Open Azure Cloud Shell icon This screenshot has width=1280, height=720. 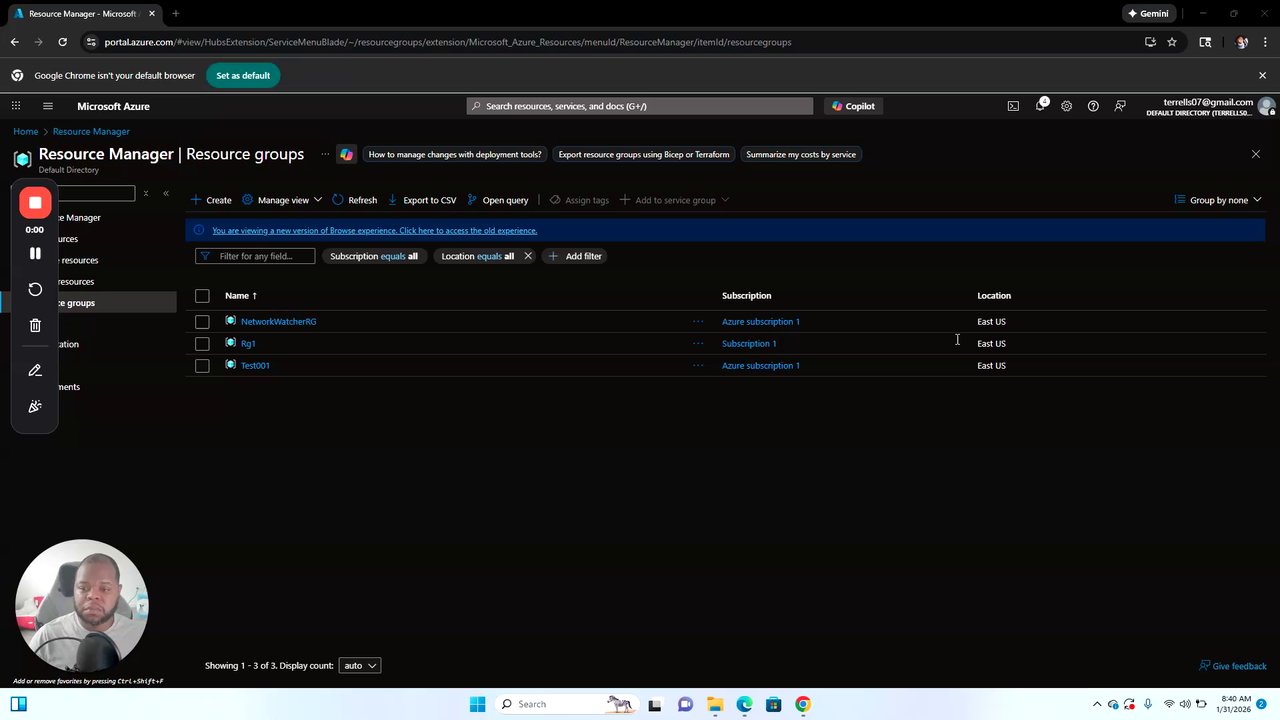click(1013, 106)
